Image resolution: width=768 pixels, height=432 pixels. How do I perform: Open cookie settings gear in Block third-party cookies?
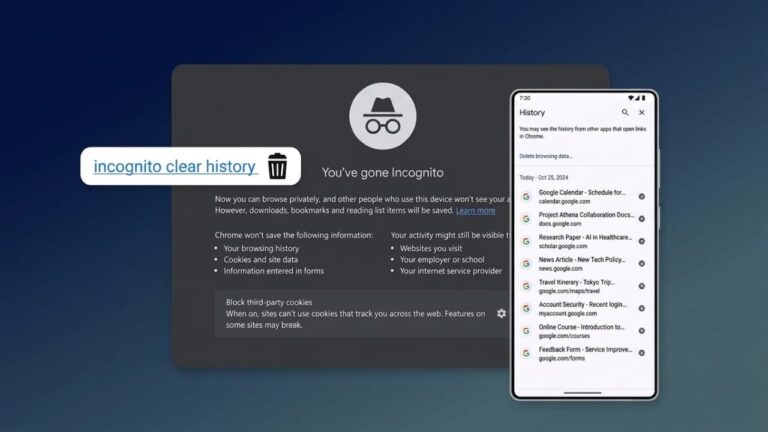pos(501,313)
